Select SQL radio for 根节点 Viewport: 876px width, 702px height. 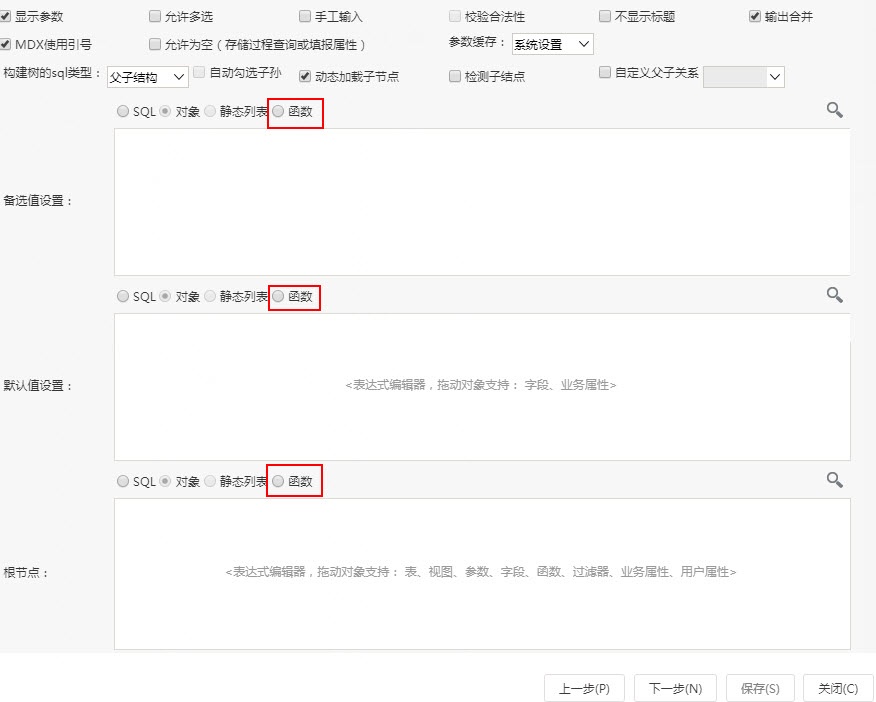[x=122, y=481]
